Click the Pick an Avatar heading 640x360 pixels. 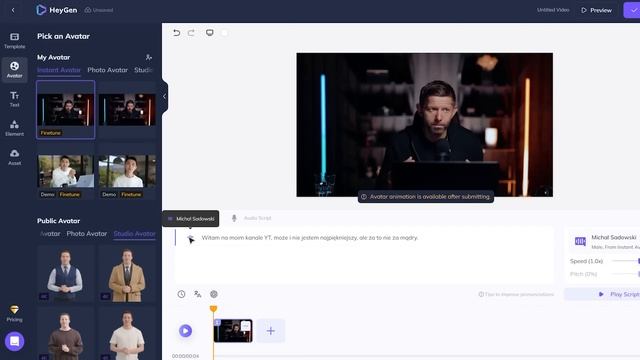[x=63, y=36]
